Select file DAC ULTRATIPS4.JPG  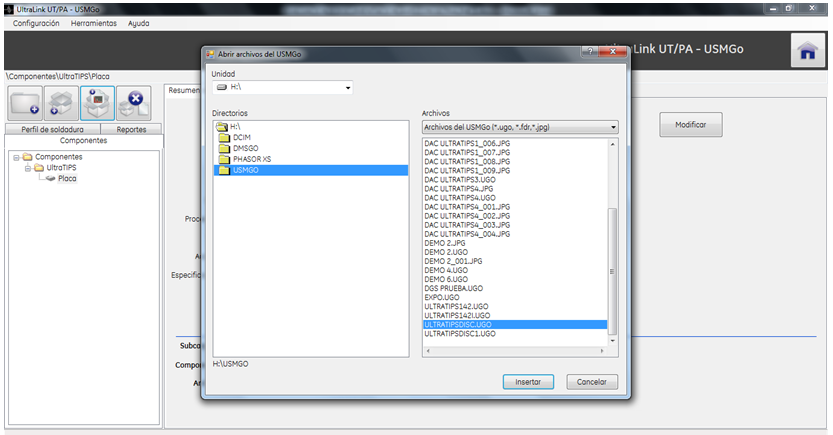[458, 189]
